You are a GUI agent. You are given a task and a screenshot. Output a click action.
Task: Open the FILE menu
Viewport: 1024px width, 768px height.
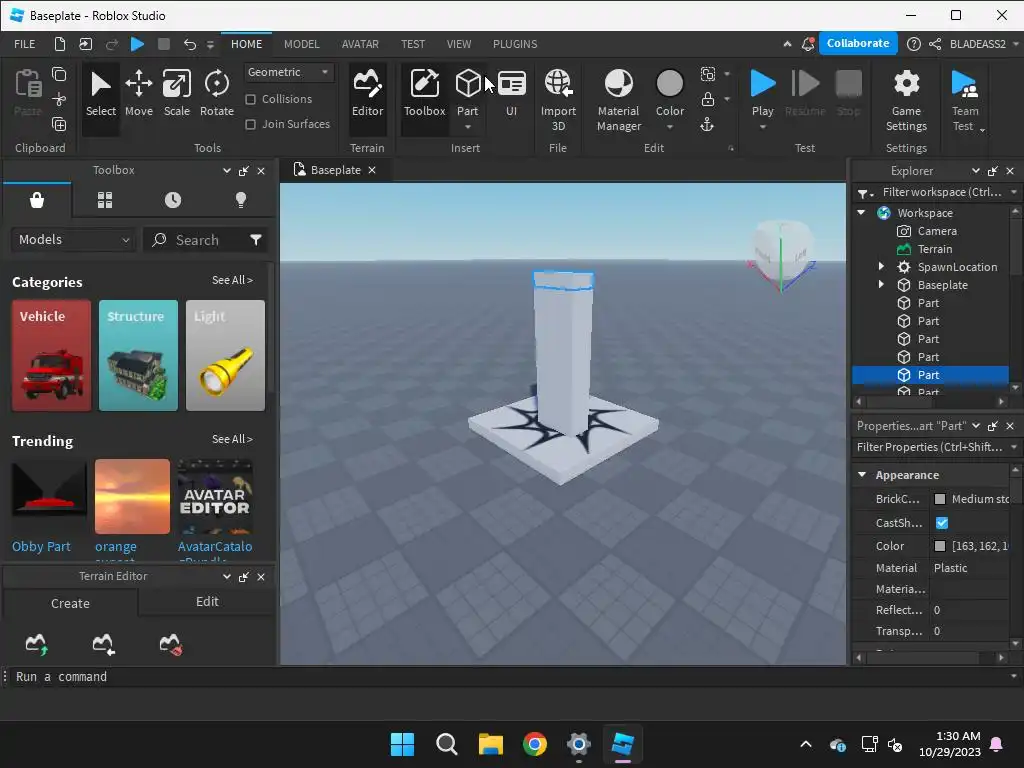[25, 44]
